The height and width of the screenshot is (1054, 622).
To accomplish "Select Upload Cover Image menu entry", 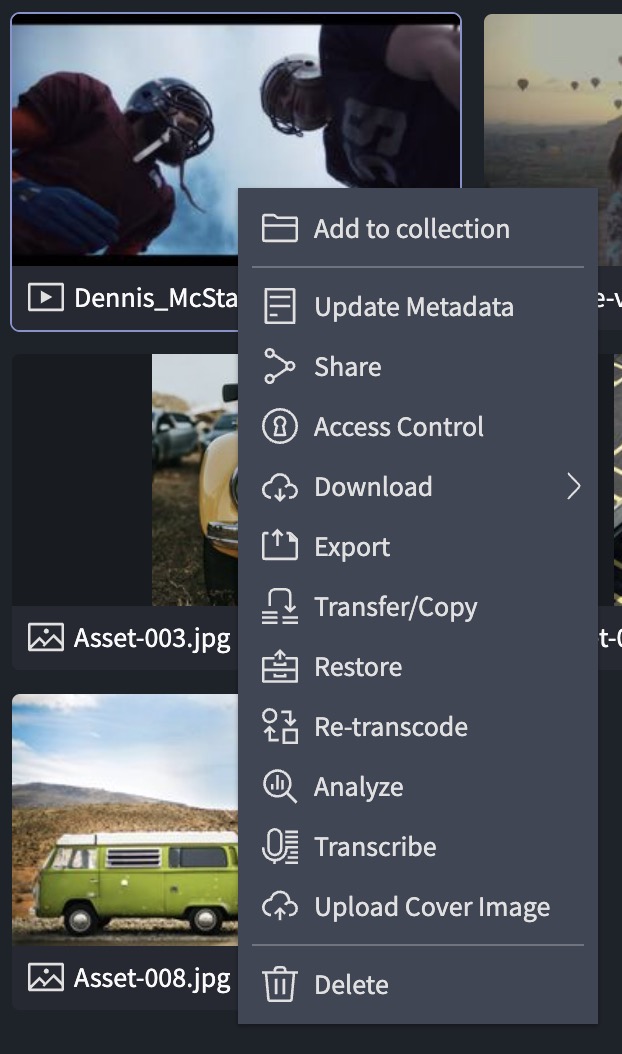I will click(432, 907).
